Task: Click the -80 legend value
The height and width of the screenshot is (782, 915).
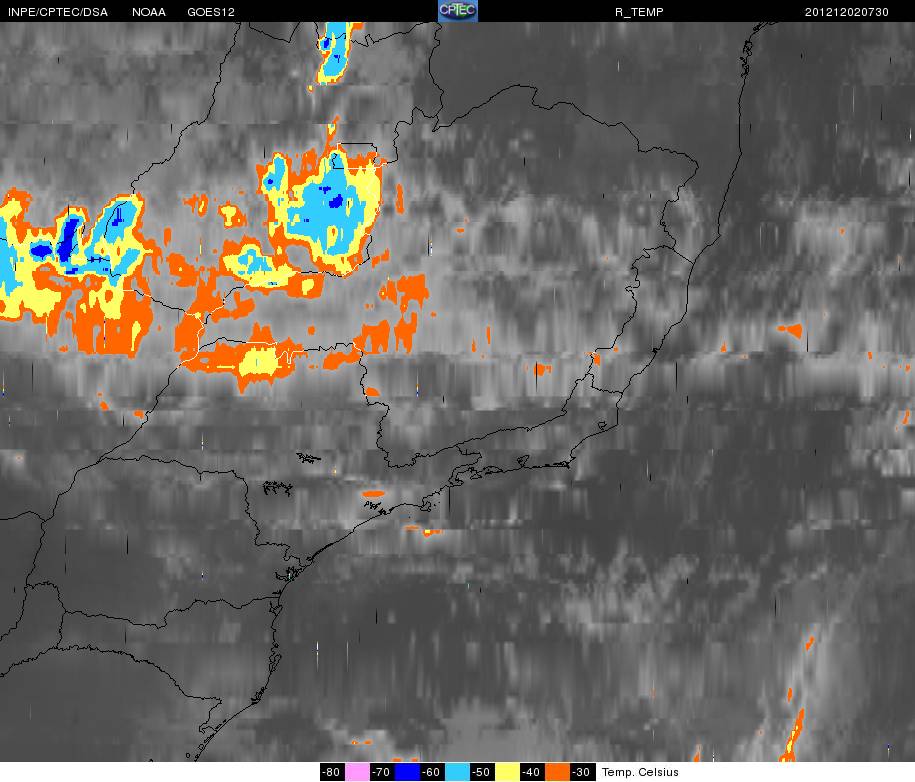Action: tap(331, 772)
